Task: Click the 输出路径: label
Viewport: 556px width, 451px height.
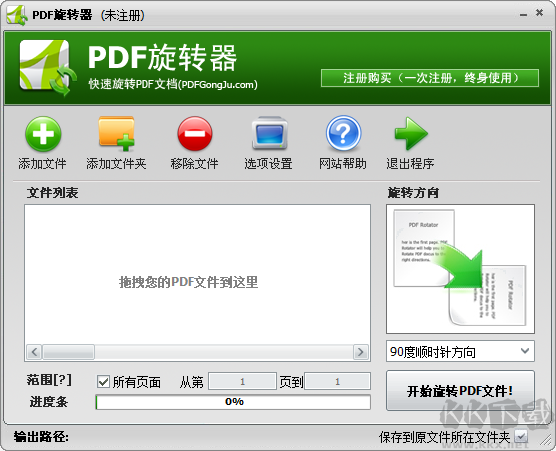Action: [x=41, y=436]
